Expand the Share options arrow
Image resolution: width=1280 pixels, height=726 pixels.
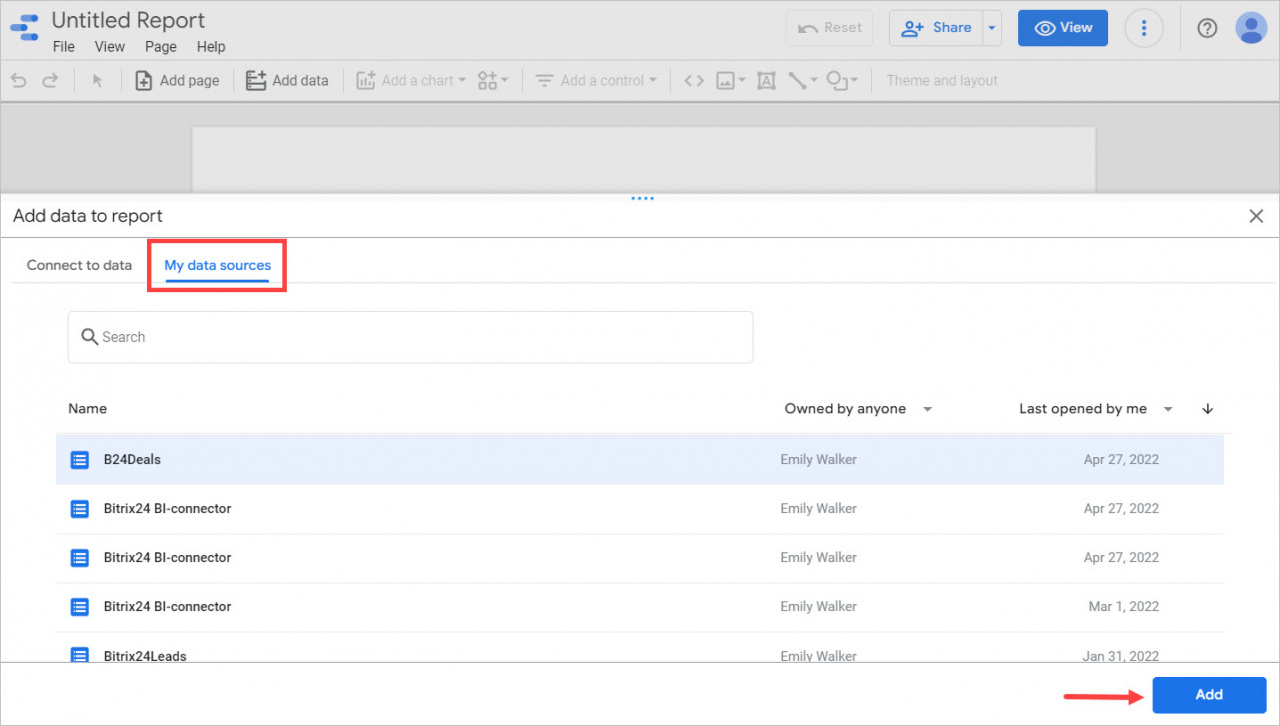(x=992, y=28)
